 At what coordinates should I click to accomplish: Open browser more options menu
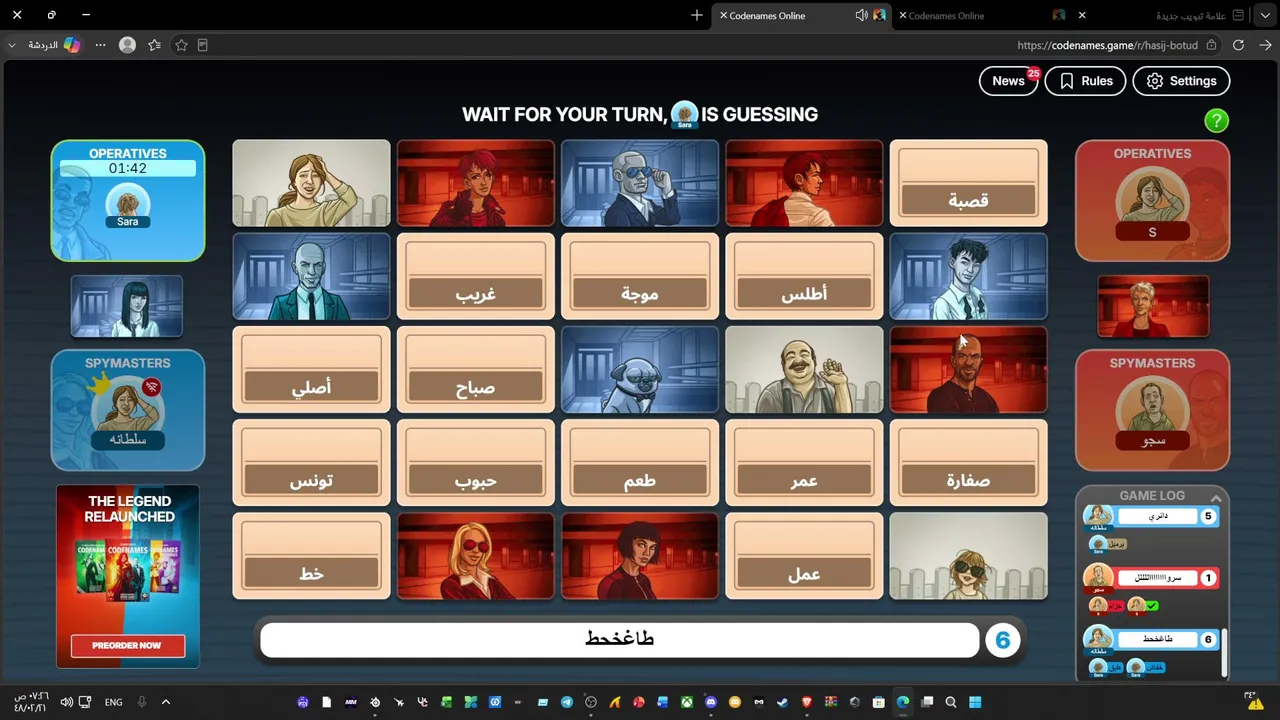pos(100,45)
